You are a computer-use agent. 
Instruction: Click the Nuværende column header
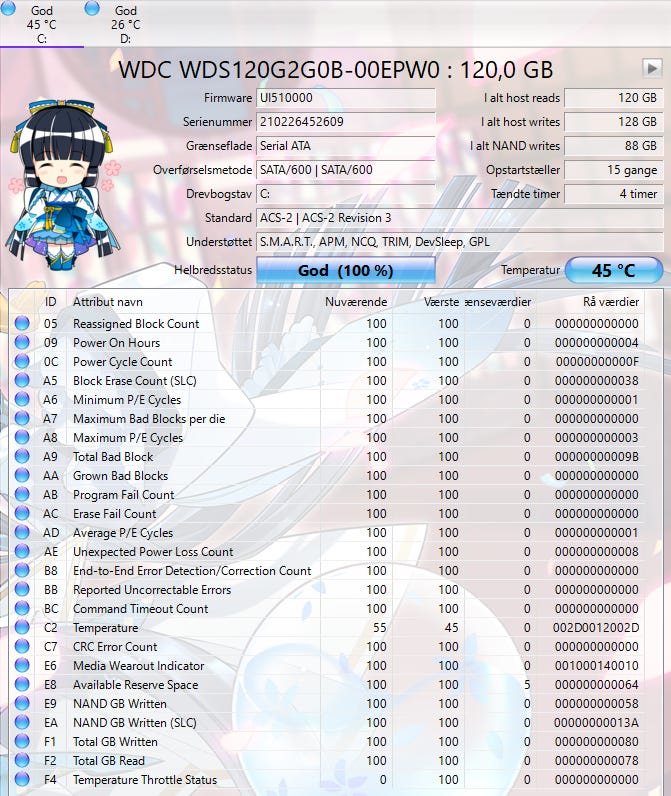click(x=356, y=302)
